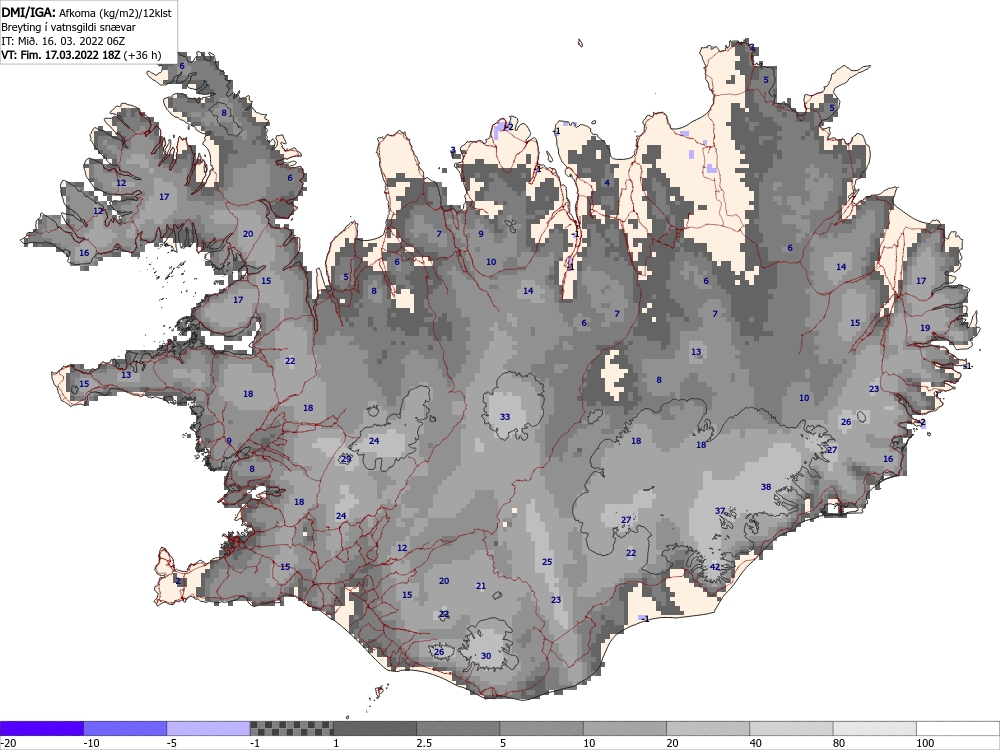Click the white swatch above 100
This screenshot has height=750, width=1000.
click(x=958, y=728)
